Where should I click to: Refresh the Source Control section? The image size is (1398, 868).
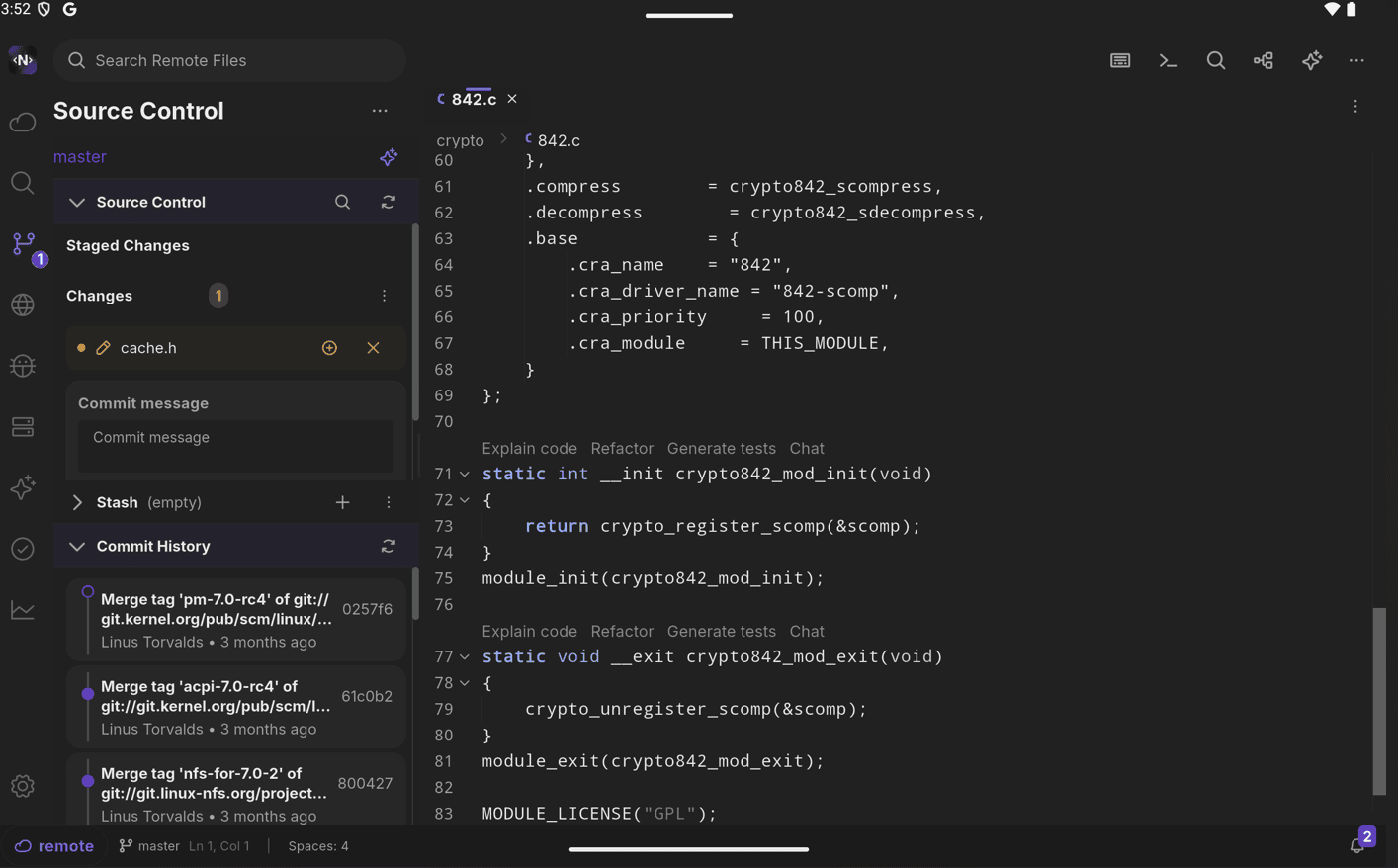pyautogui.click(x=389, y=202)
